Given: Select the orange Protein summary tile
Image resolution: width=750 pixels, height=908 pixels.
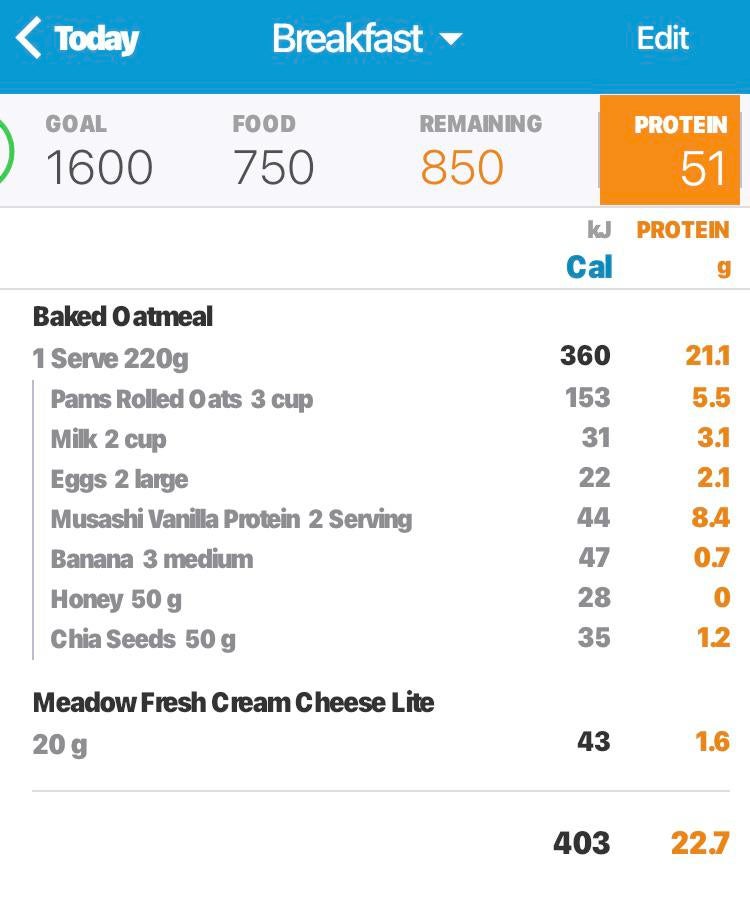Looking at the screenshot, I should coord(670,150).
